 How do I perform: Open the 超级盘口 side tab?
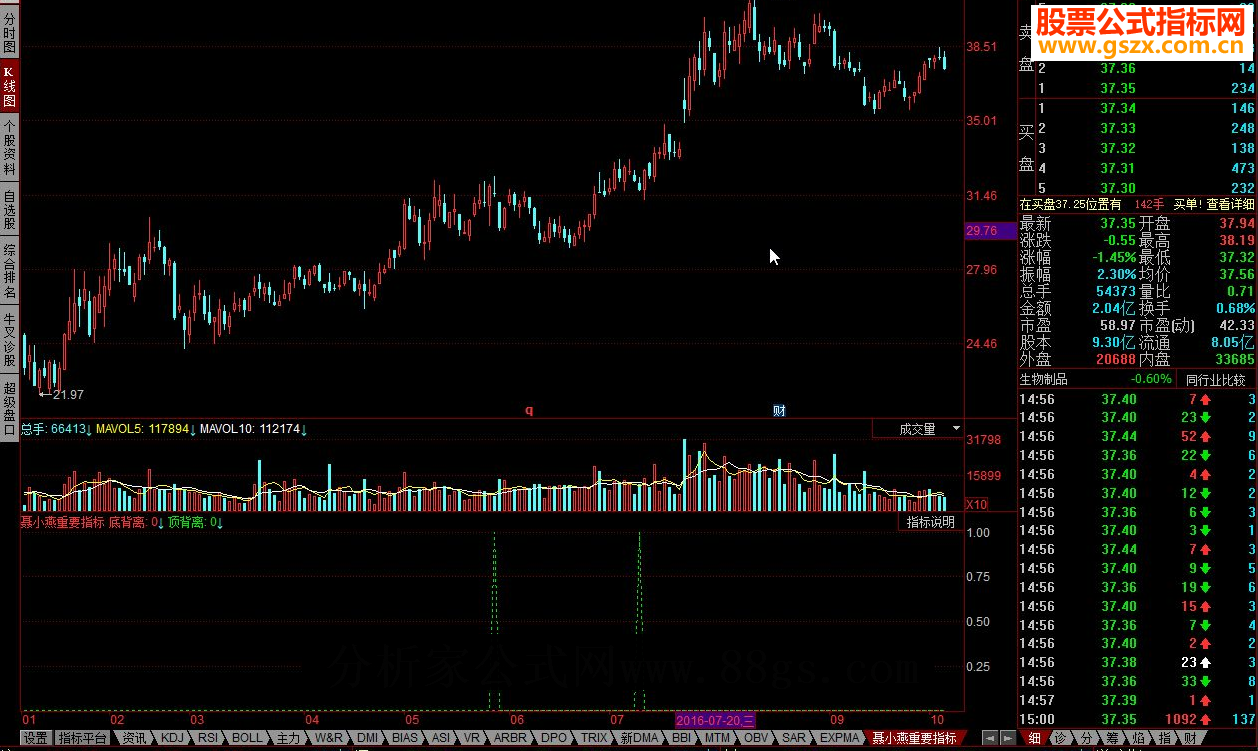click(9, 408)
